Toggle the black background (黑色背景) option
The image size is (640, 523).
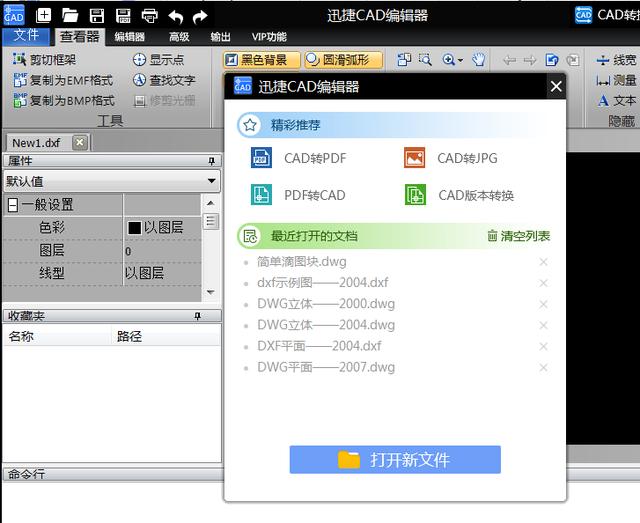[261, 60]
